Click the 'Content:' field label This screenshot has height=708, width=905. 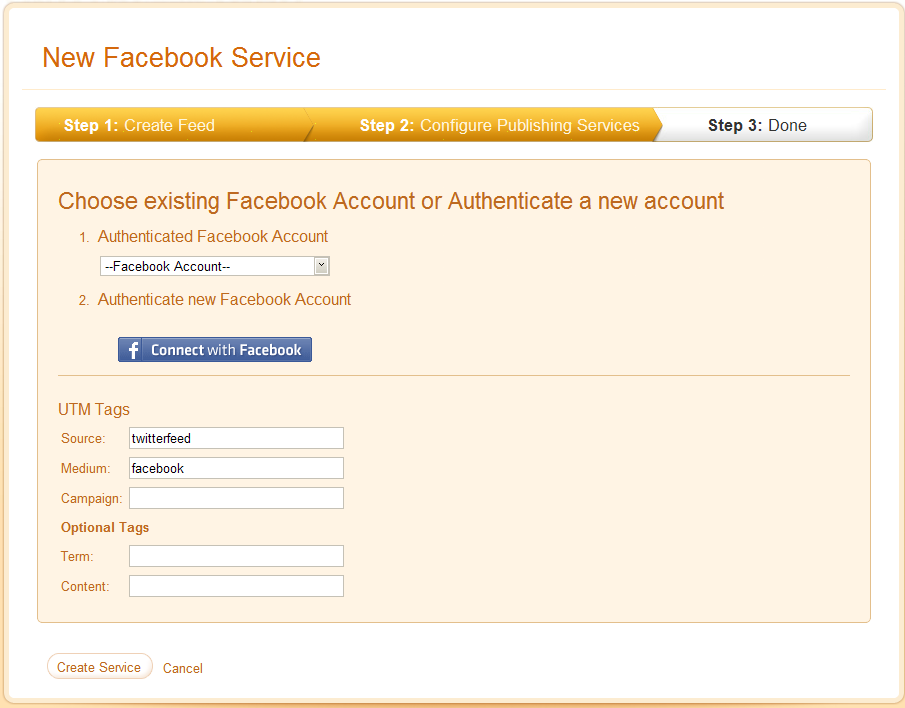pos(85,587)
